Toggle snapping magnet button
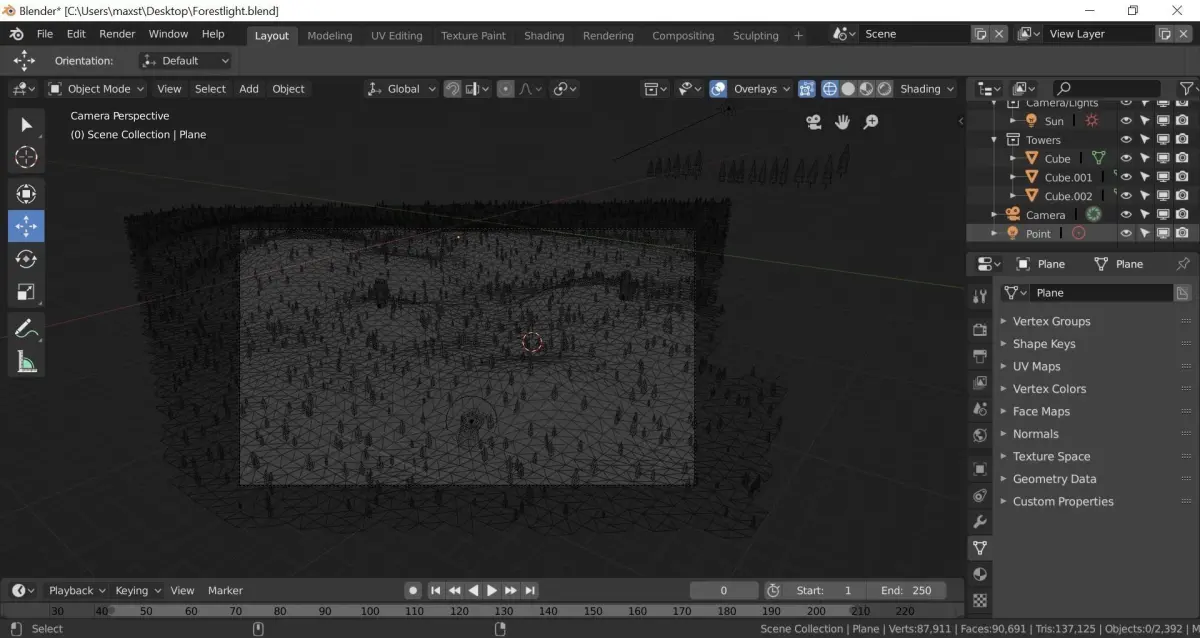The image size is (1200, 638). coord(453,89)
